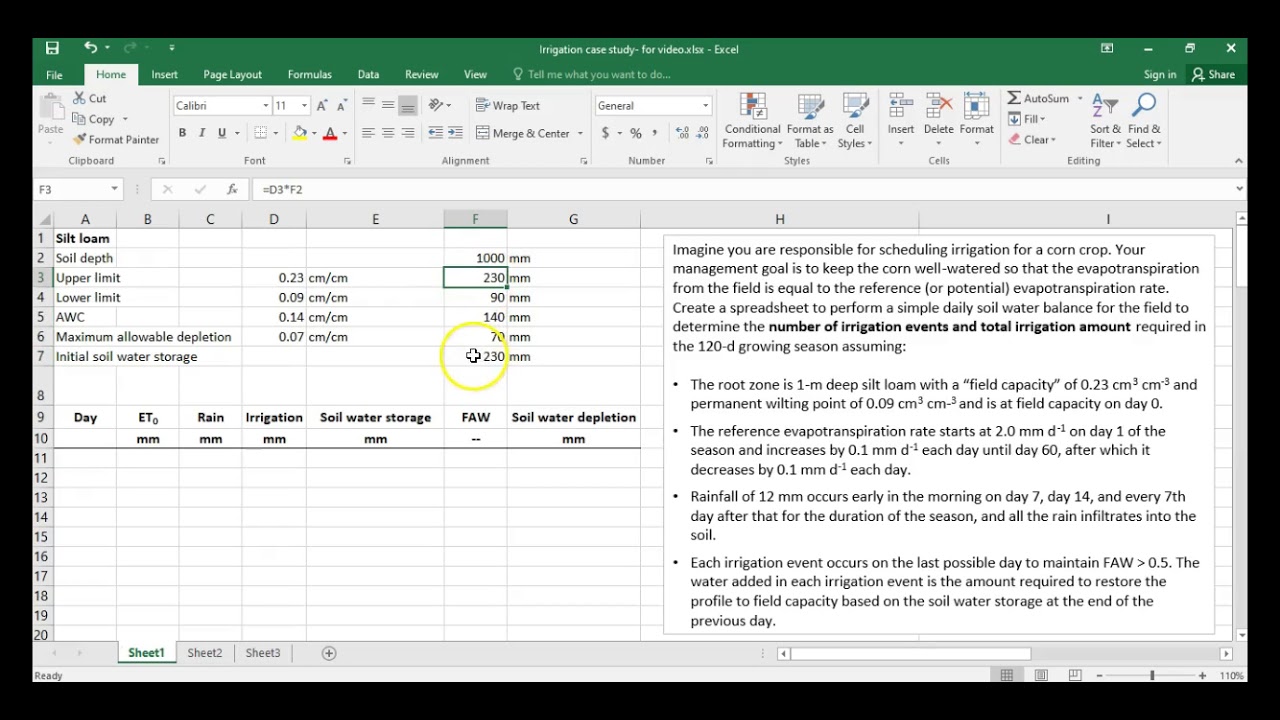Image resolution: width=1280 pixels, height=720 pixels.
Task: Switch to the Insert ribbon tab
Action: [165, 75]
